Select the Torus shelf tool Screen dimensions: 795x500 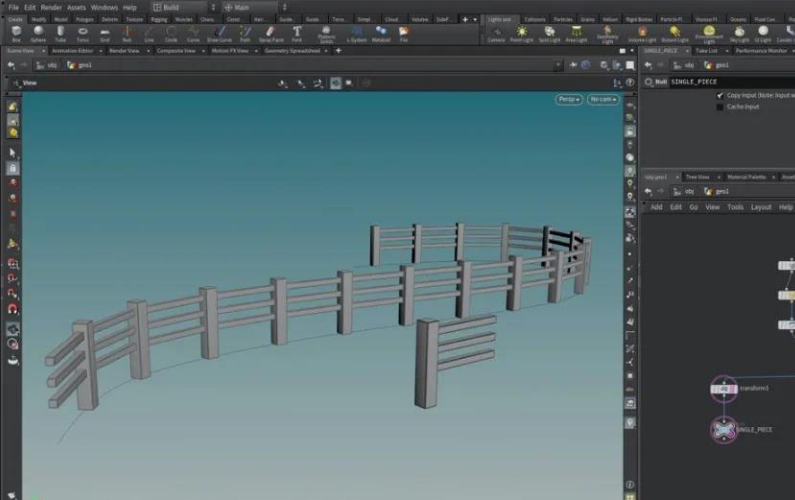pyautogui.click(x=83, y=34)
